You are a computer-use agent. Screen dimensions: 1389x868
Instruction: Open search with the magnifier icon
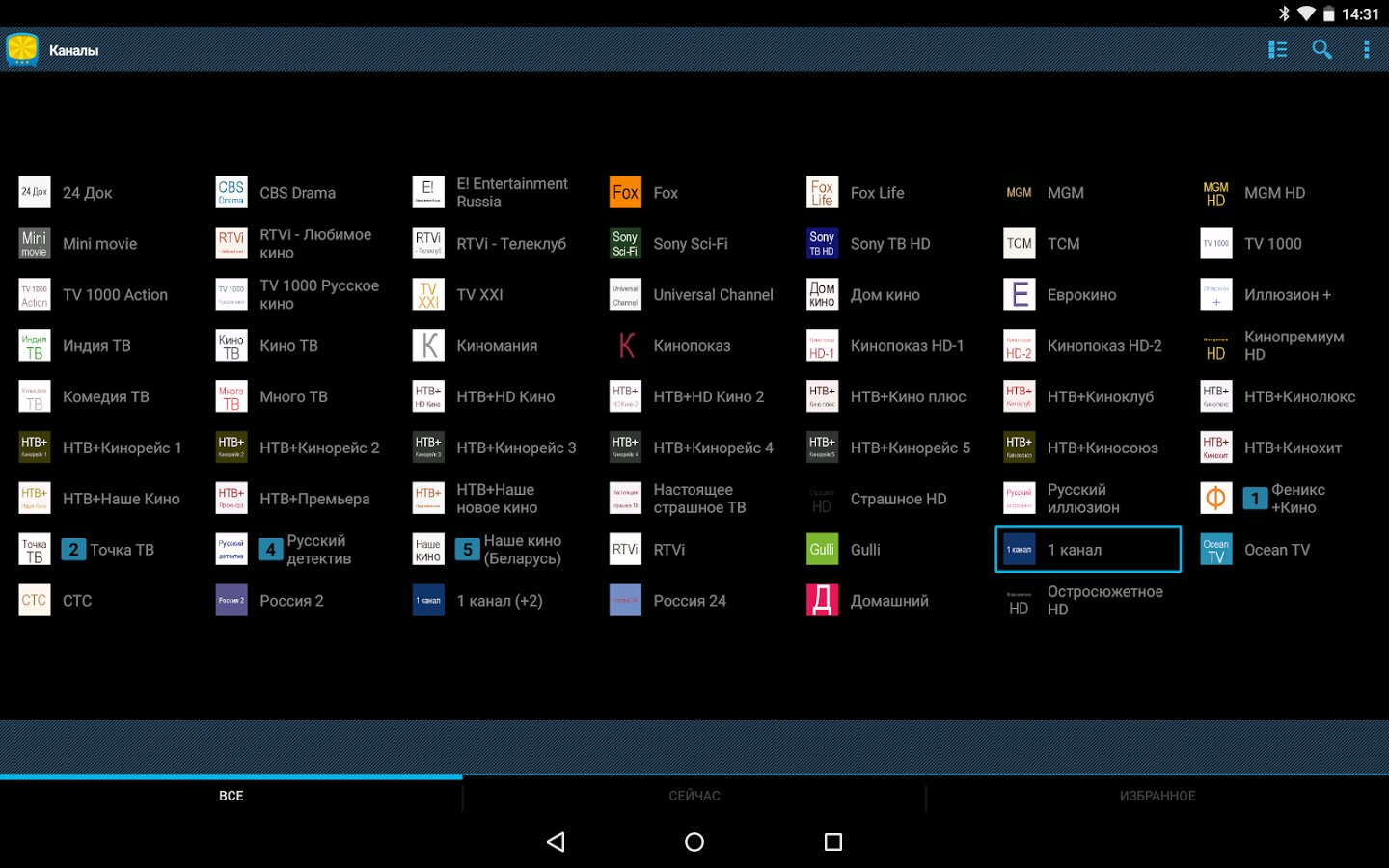click(x=1321, y=49)
